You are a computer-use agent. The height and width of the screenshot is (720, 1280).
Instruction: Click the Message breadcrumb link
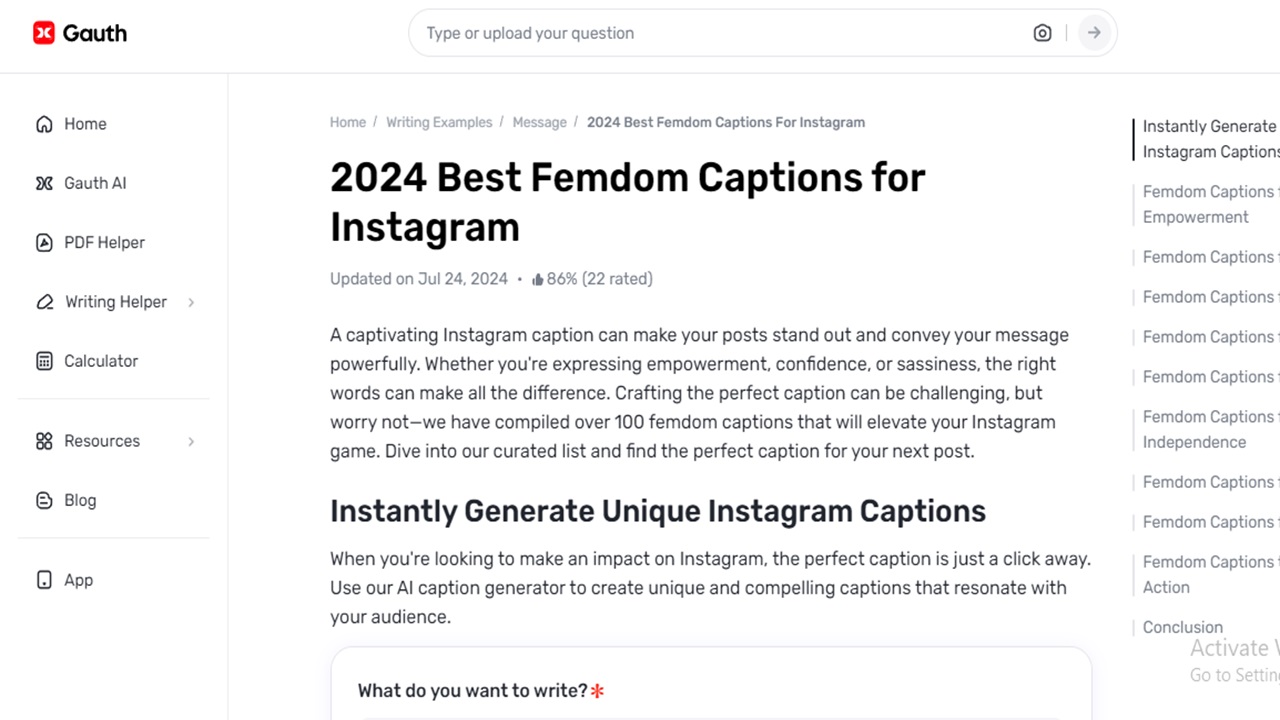(539, 122)
